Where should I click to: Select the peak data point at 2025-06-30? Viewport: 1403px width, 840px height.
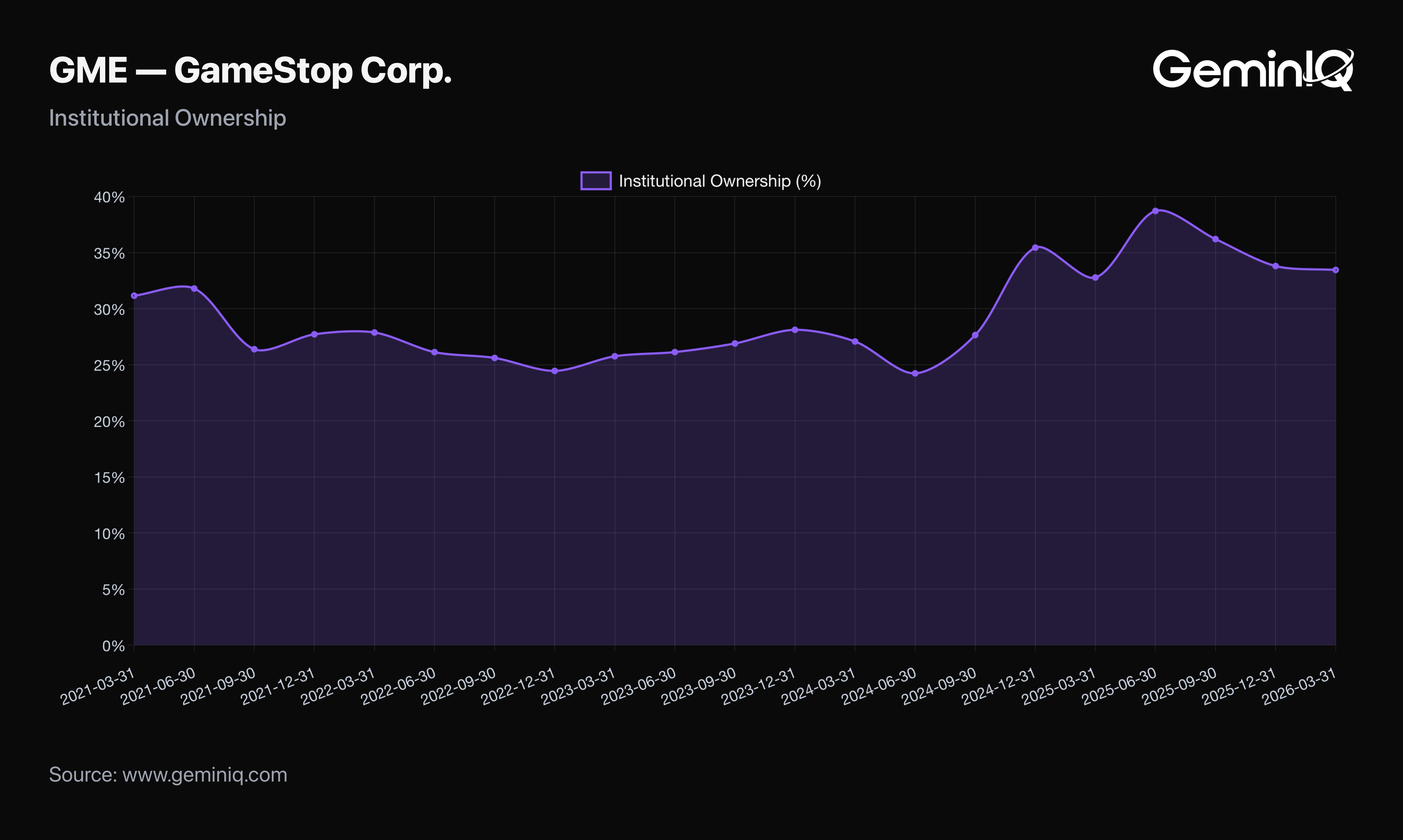click(x=1155, y=211)
